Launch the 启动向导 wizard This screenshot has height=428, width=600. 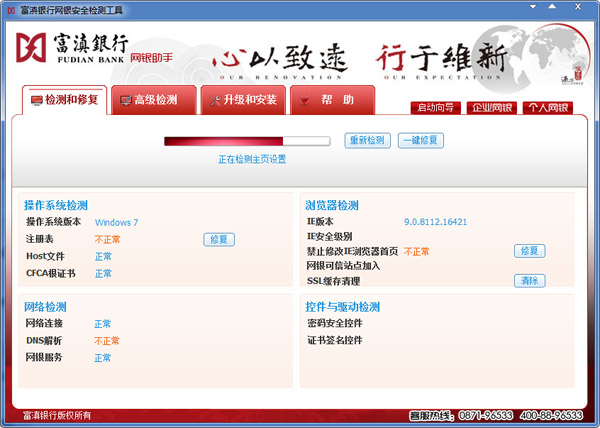click(x=437, y=108)
